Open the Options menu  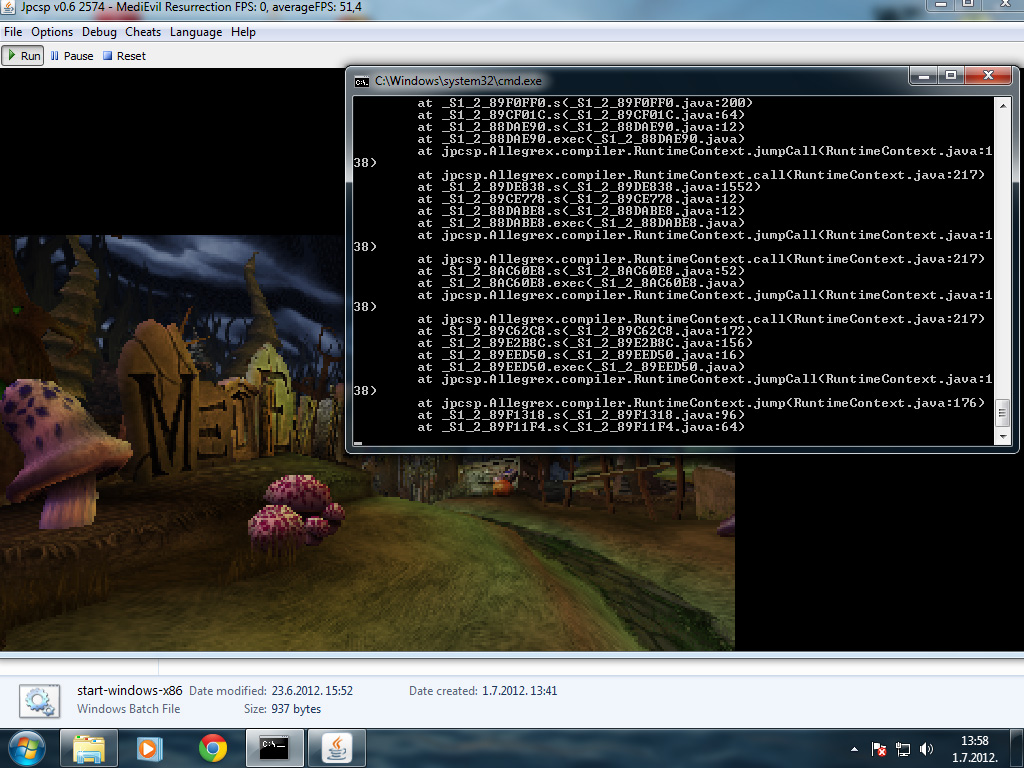pos(52,32)
